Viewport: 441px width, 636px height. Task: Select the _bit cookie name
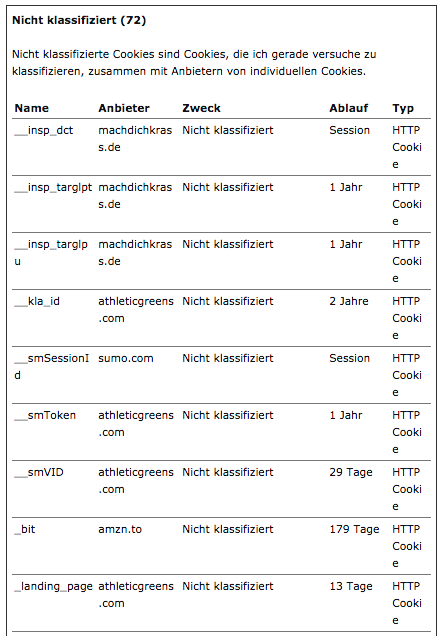[25, 529]
